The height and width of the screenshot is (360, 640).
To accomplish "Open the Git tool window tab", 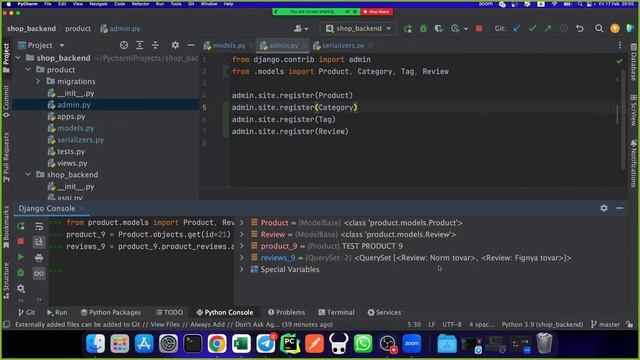I will (27, 312).
